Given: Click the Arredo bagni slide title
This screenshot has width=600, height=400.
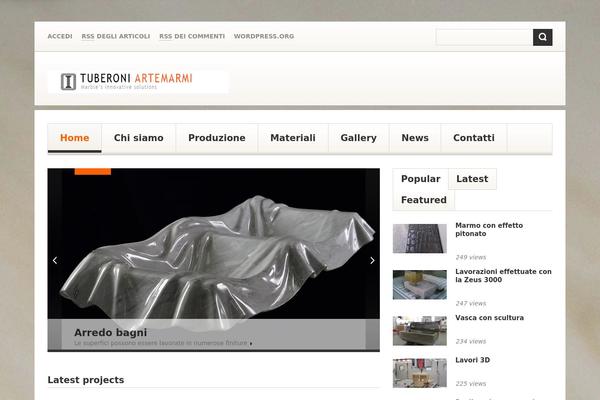Looking at the screenshot, I should coord(111,332).
